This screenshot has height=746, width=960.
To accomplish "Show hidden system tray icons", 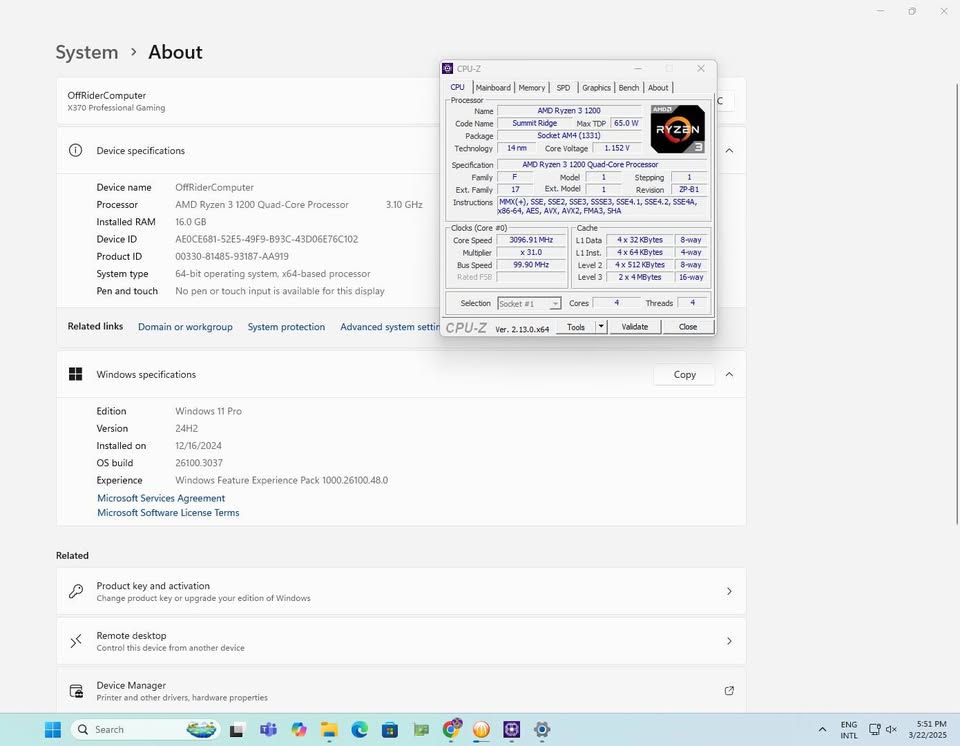I will click(822, 729).
